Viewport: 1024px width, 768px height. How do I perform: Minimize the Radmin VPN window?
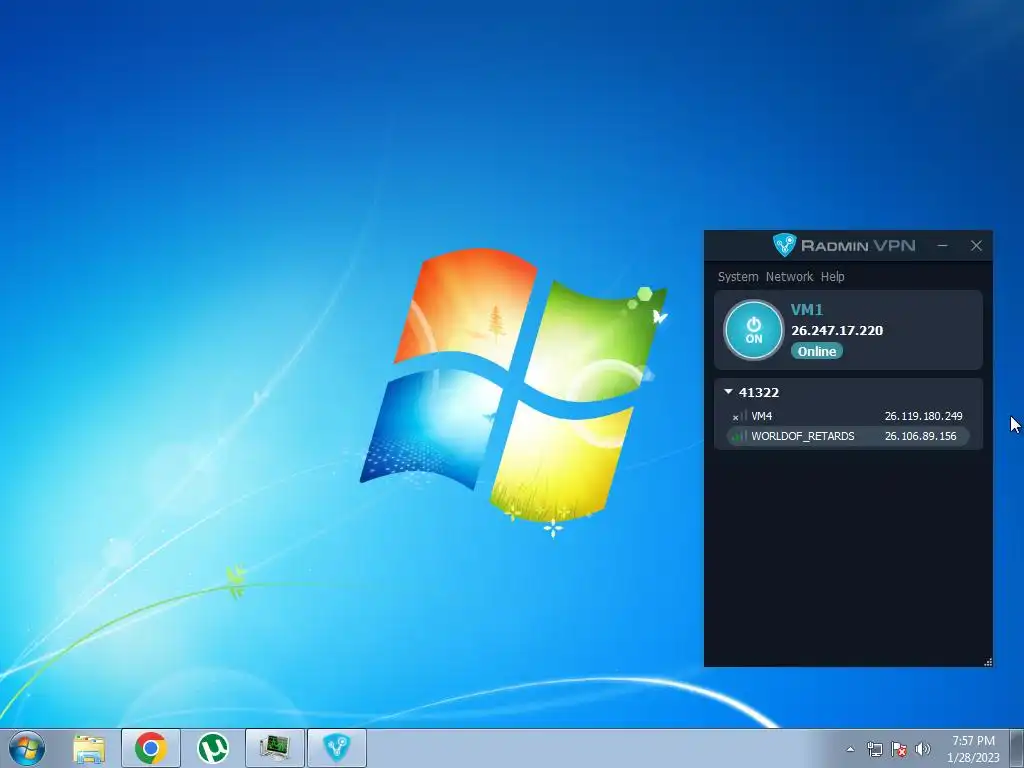(x=942, y=246)
